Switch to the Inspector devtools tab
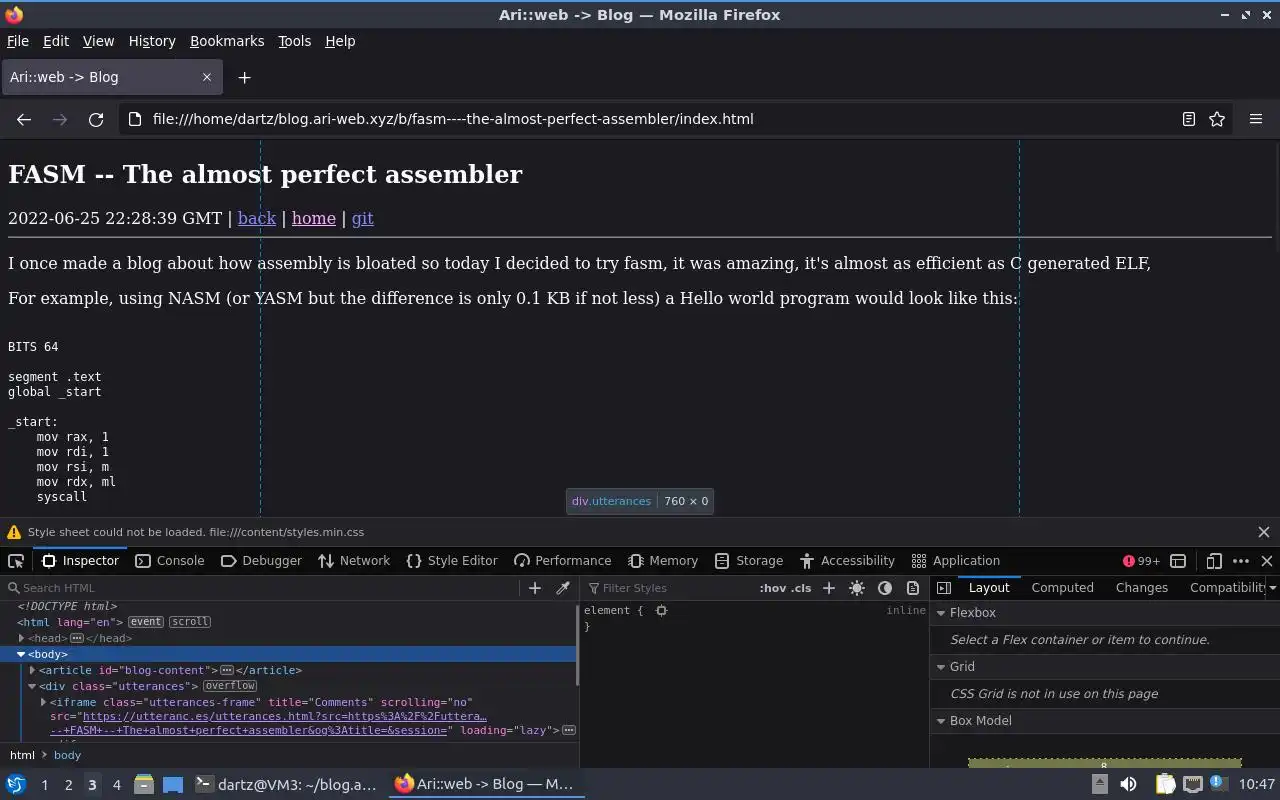 pyautogui.click(x=80, y=561)
